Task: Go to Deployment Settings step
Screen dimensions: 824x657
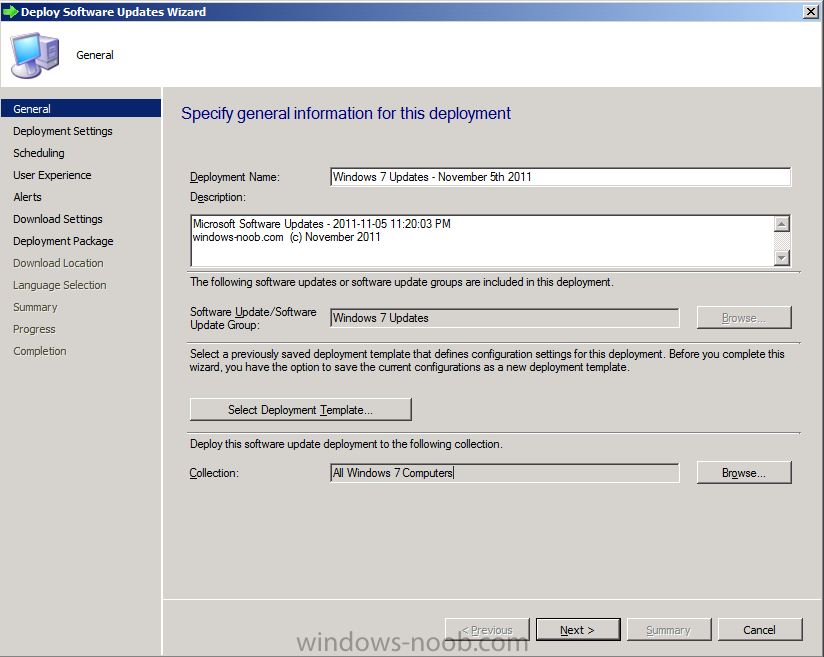Action: point(63,131)
